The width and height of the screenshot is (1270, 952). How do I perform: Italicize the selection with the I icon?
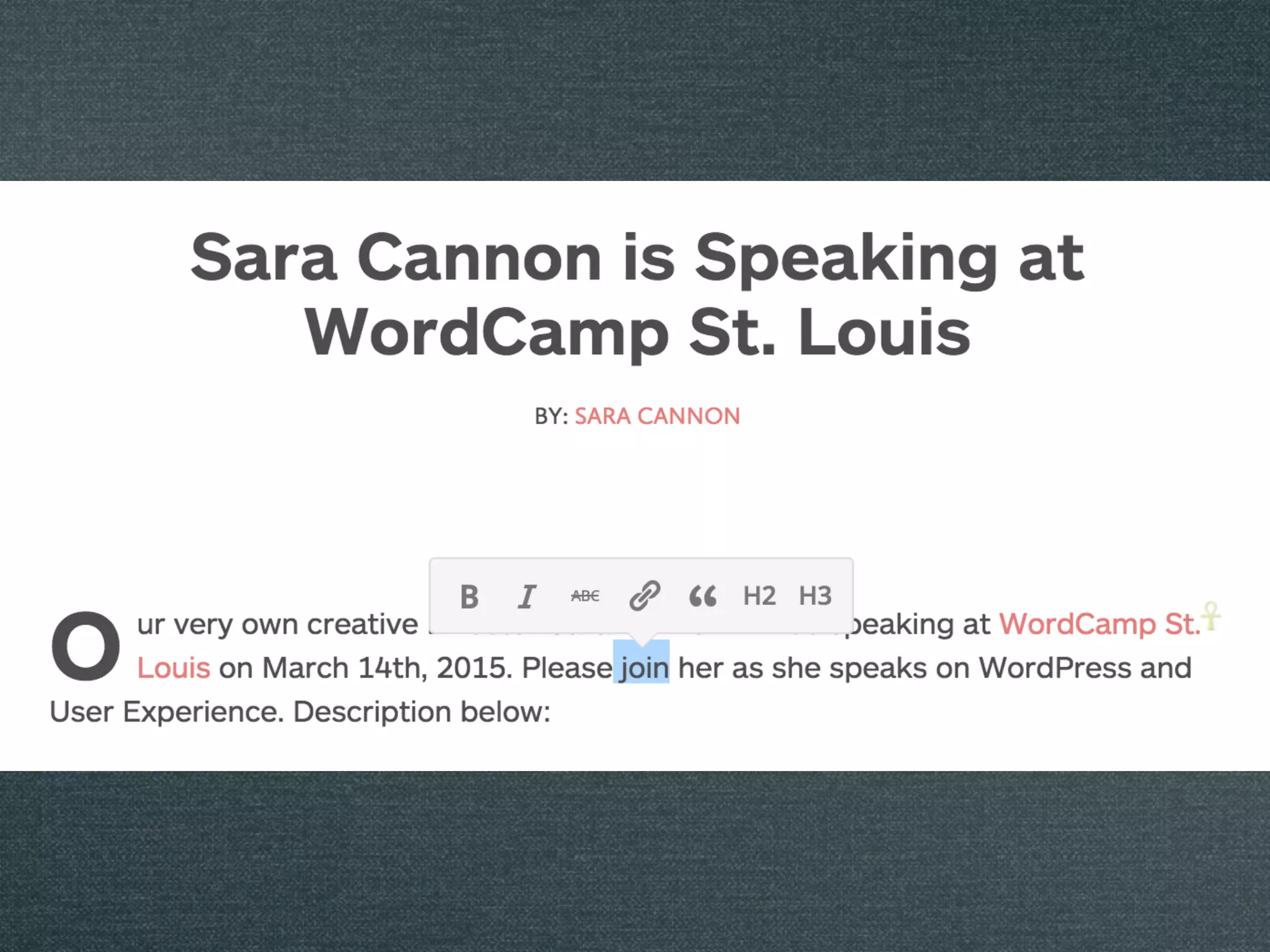tap(526, 597)
